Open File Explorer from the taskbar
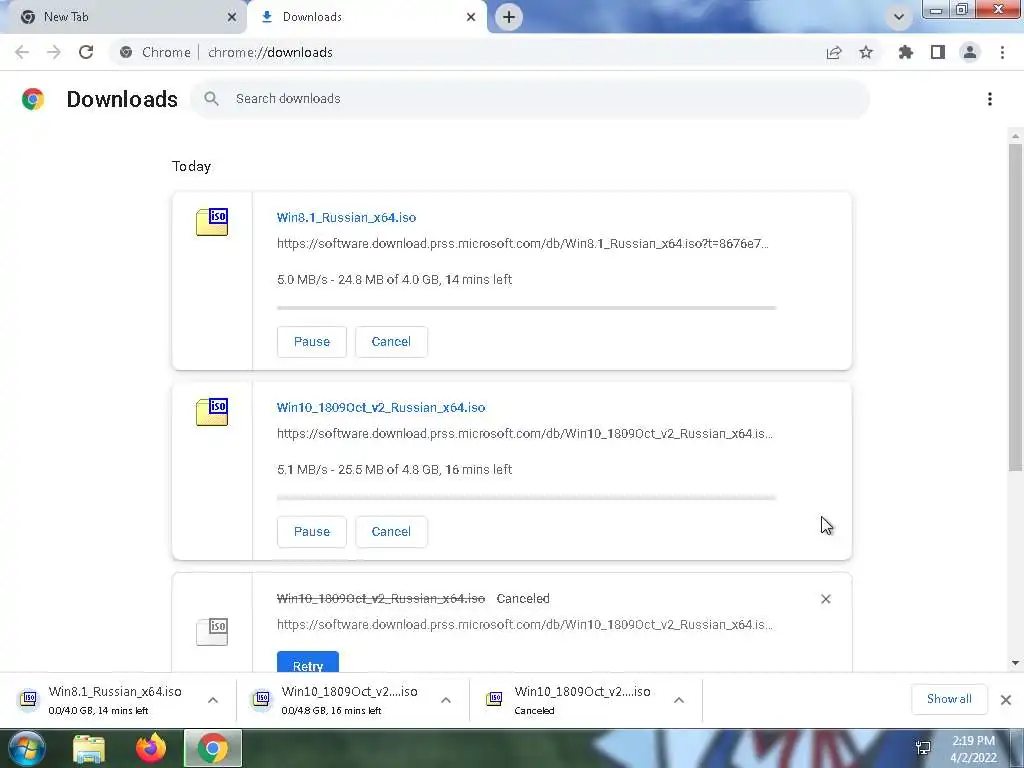This screenshot has height=768, width=1024. (89, 748)
